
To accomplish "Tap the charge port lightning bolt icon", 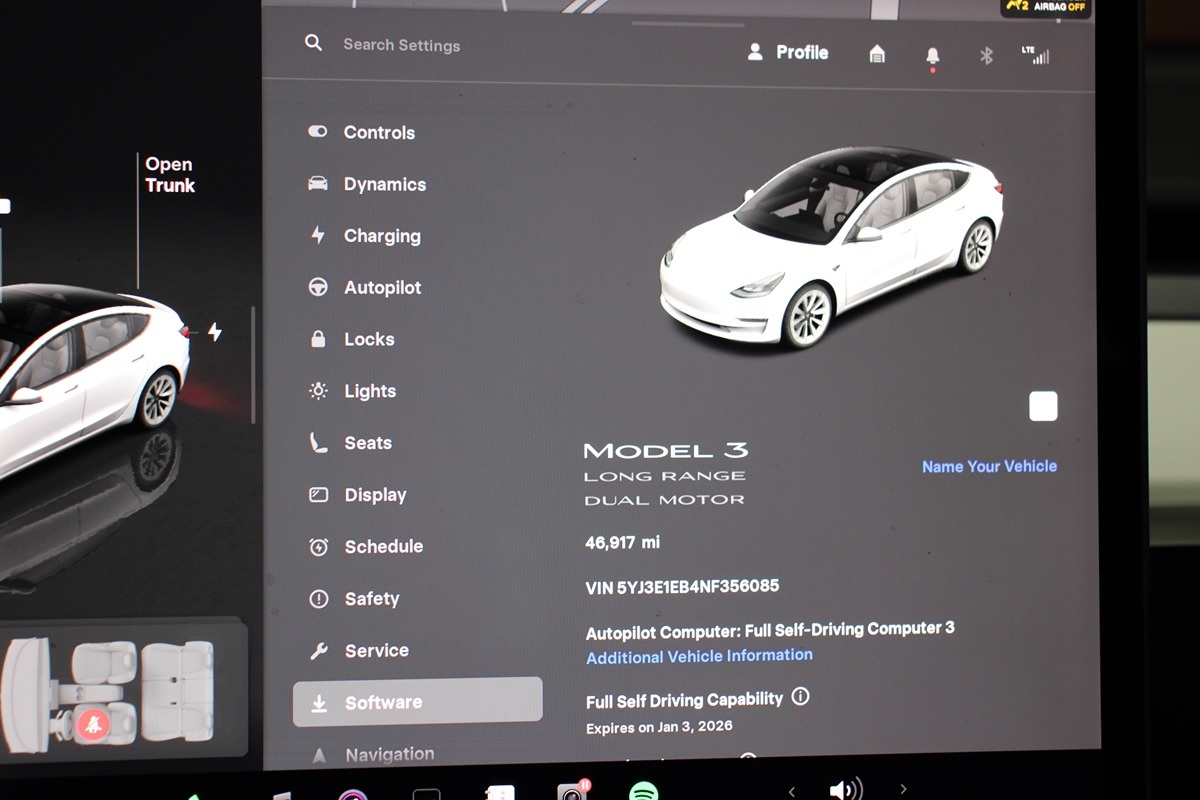I will (214, 332).
